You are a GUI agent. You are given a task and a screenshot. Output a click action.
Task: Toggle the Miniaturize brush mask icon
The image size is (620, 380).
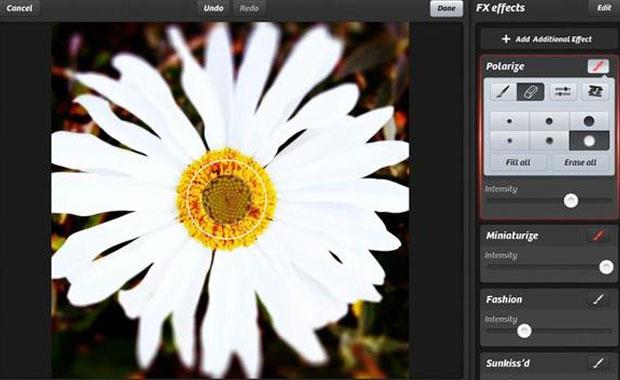pos(598,236)
